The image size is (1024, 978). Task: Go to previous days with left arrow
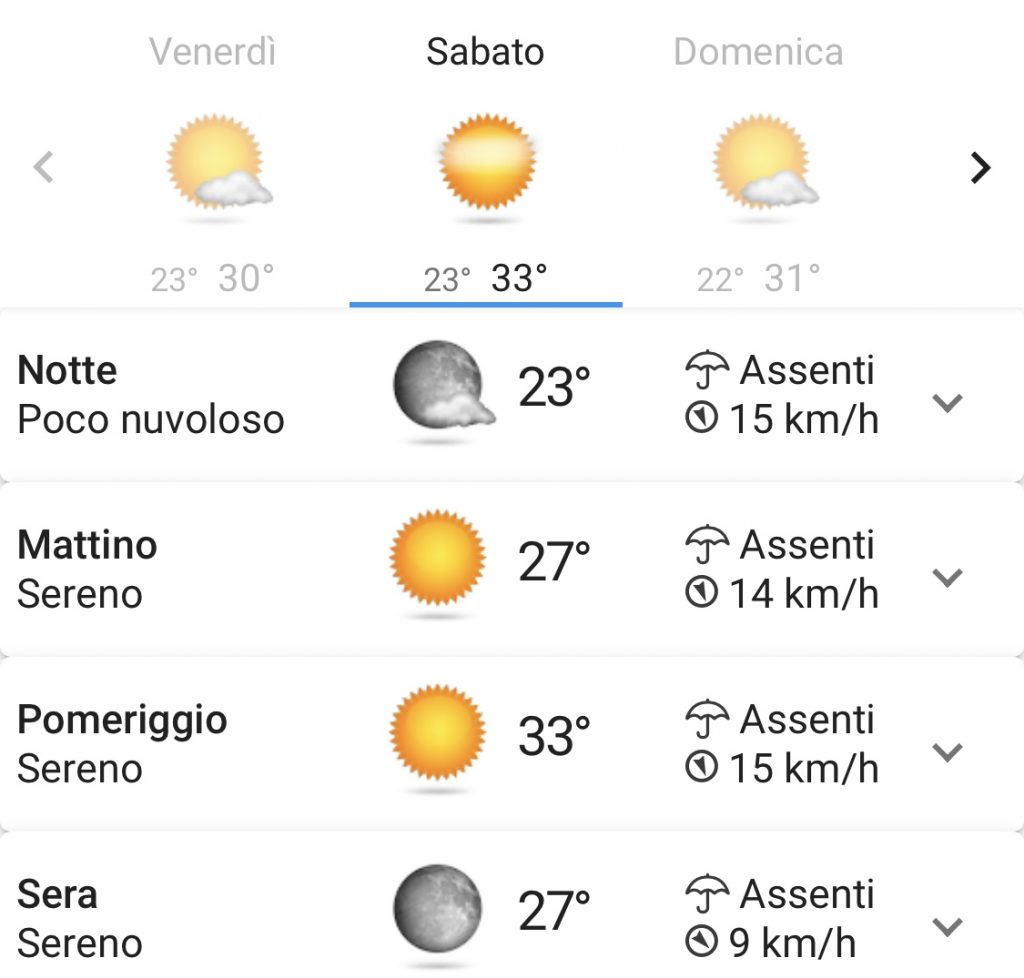pos(44,167)
